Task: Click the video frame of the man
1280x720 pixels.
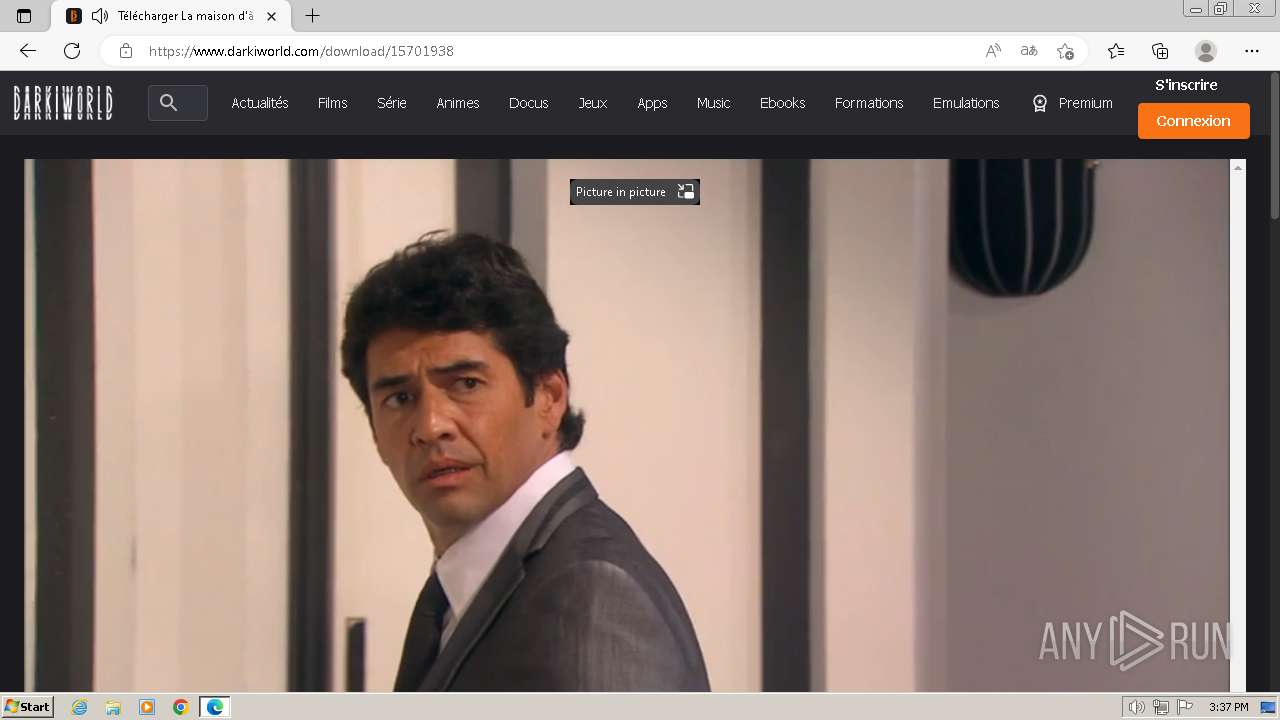Action: (x=627, y=425)
